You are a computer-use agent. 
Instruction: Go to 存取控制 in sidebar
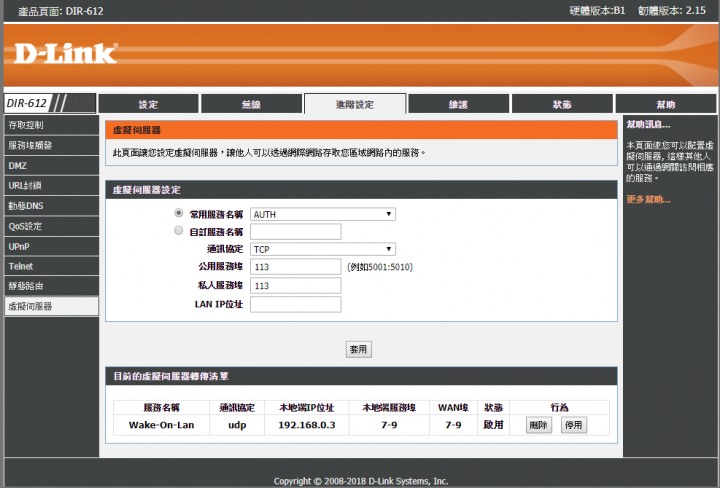point(51,125)
